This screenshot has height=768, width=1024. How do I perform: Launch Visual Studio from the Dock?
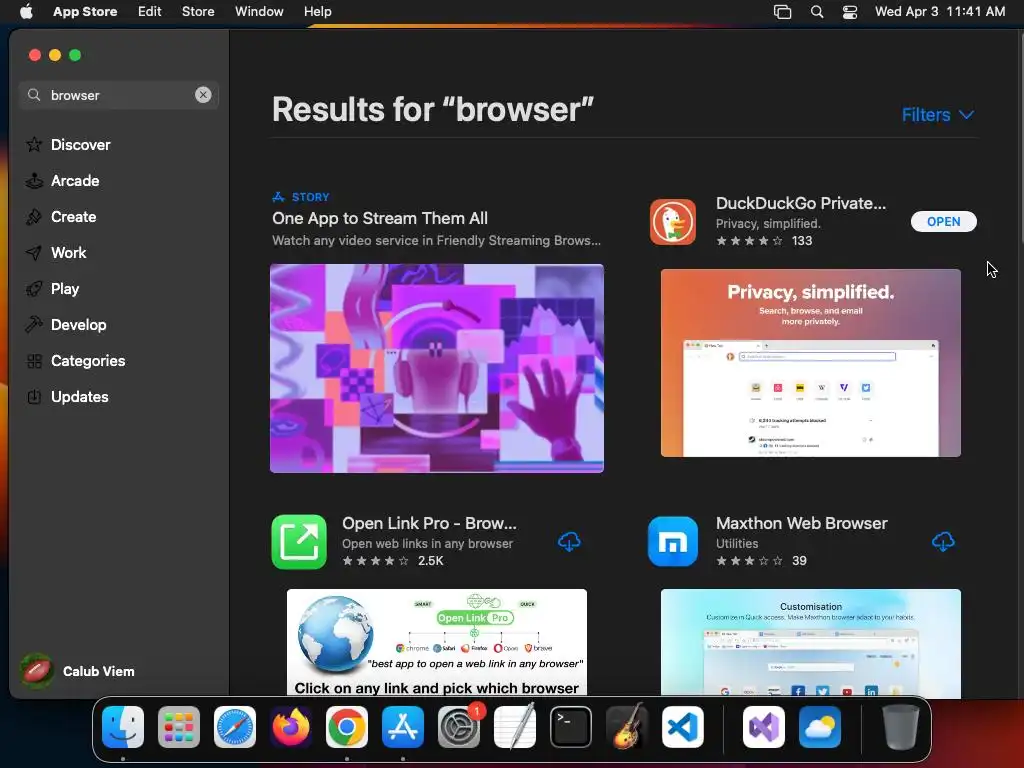(763, 727)
